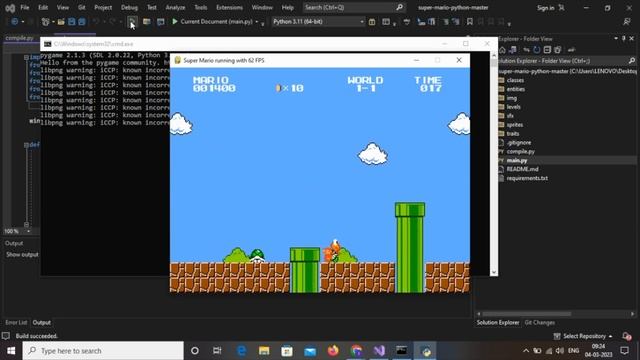The height and width of the screenshot is (360, 640).
Task: Click the New Item toolbar icon
Action: coord(46,22)
